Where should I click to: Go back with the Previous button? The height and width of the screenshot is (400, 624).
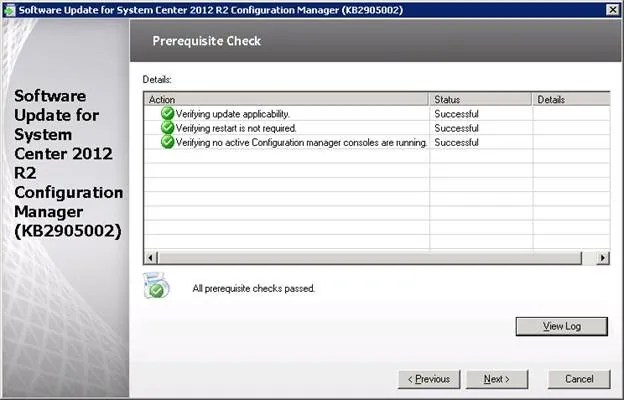tap(429, 379)
